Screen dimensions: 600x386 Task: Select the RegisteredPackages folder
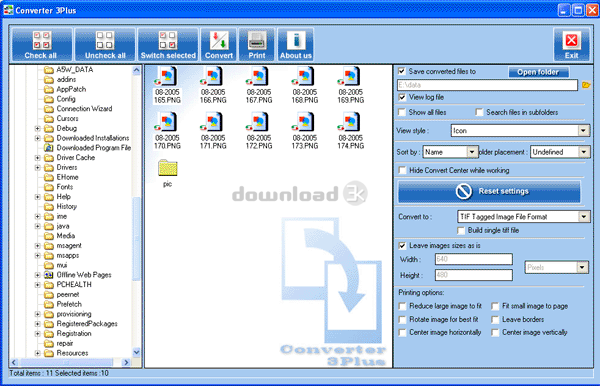point(87,324)
